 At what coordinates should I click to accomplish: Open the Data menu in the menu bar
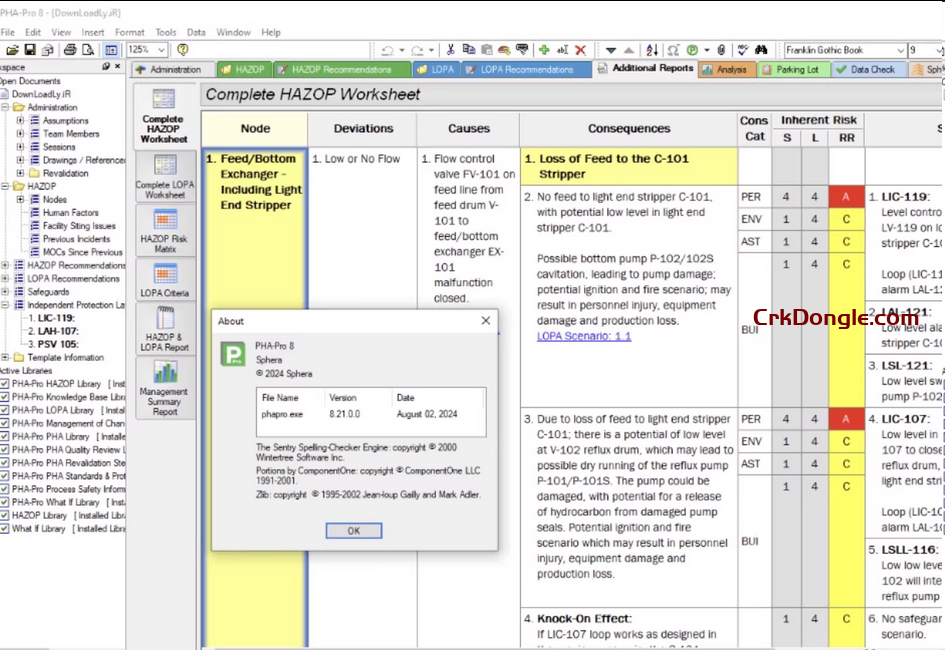point(196,31)
